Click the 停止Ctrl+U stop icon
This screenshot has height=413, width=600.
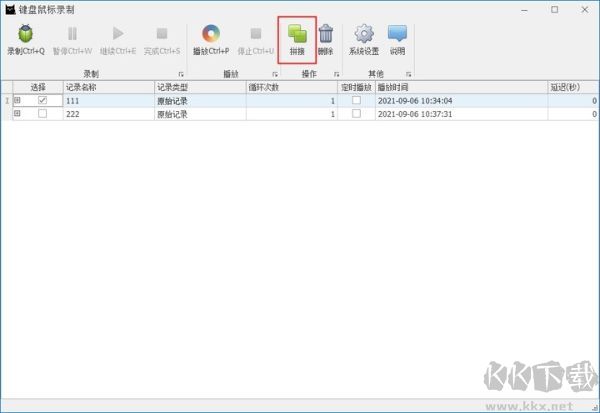pyautogui.click(x=256, y=34)
